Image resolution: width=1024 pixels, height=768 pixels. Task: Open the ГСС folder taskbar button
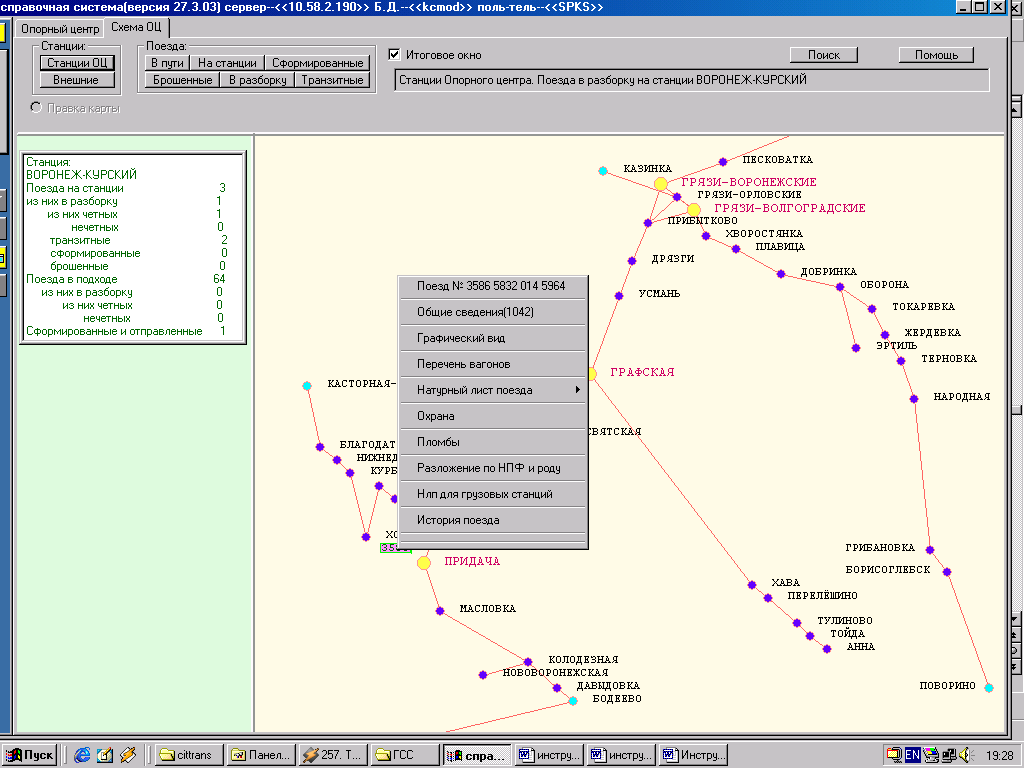(405, 755)
